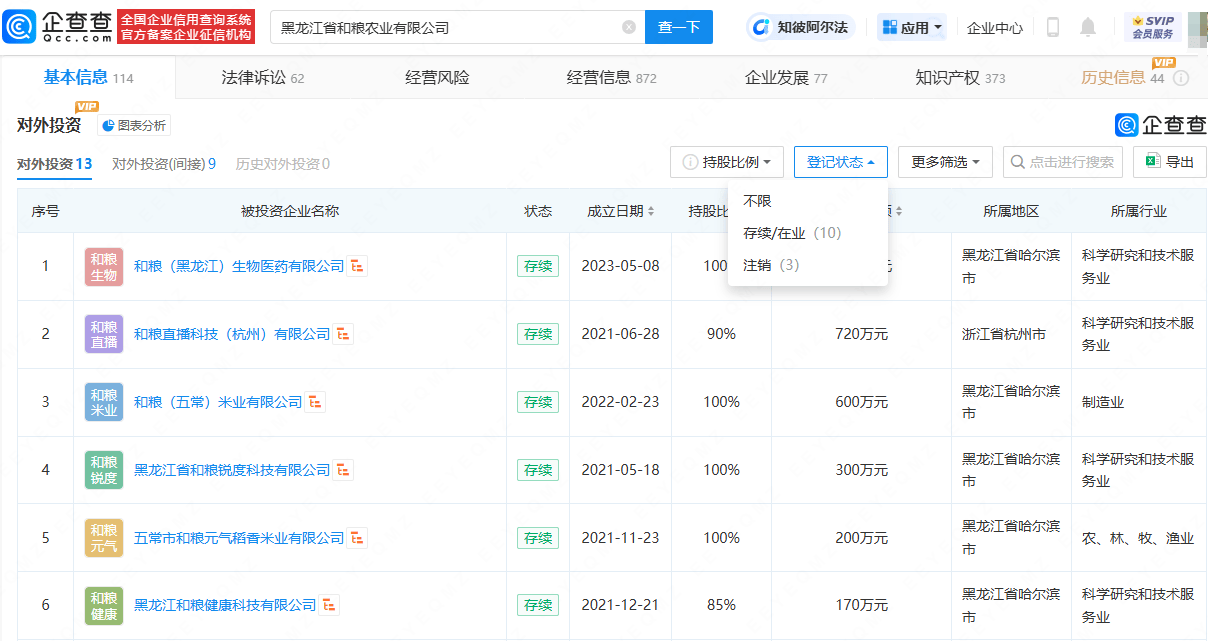Screen dimensions: 1208x641
Task: Click the 和粮元气 company logo tile
Action: [x=104, y=538]
